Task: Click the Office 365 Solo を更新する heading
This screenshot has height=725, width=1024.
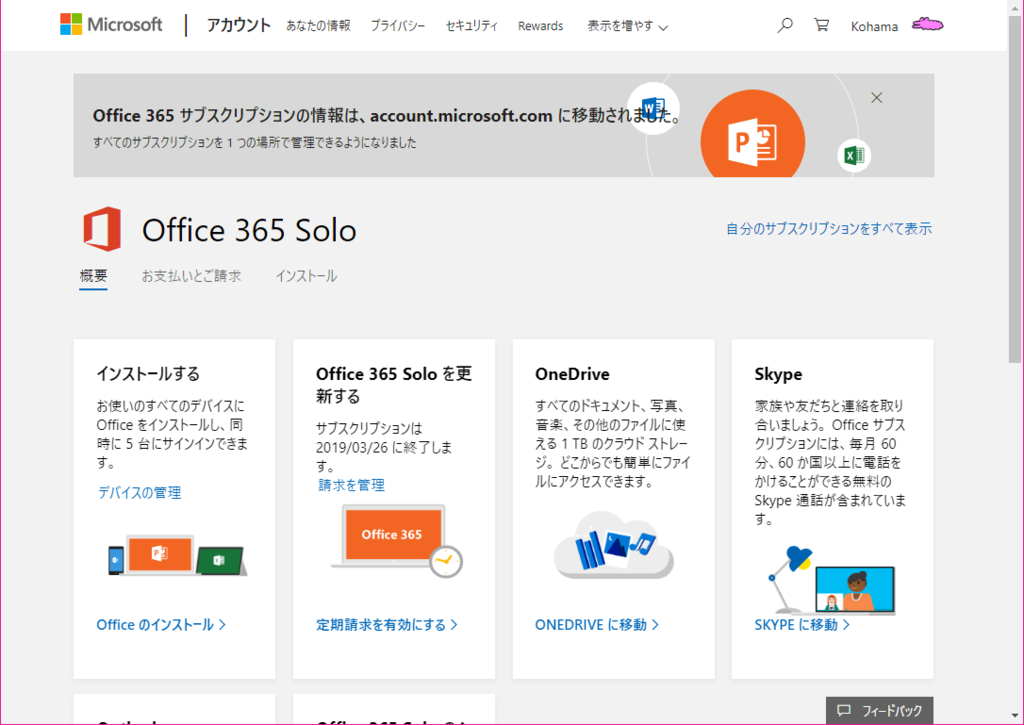Action: (394, 385)
